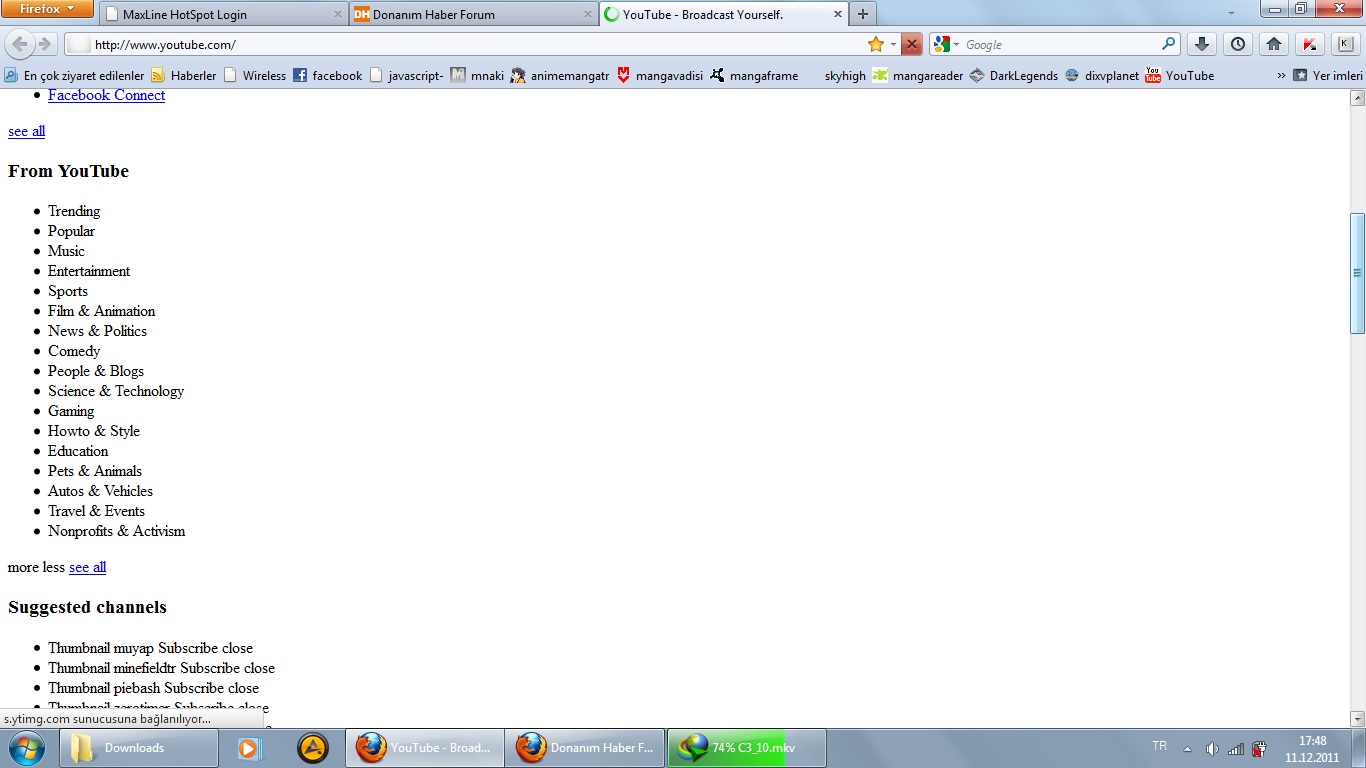
Task: Click the TR language indicator
Action: pyautogui.click(x=1159, y=746)
